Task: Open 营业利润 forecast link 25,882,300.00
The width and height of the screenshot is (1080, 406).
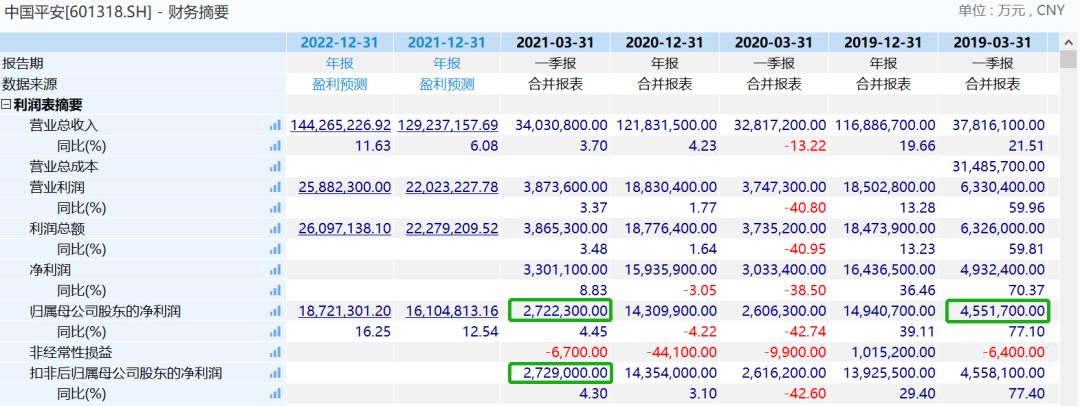Action: (345, 187)
